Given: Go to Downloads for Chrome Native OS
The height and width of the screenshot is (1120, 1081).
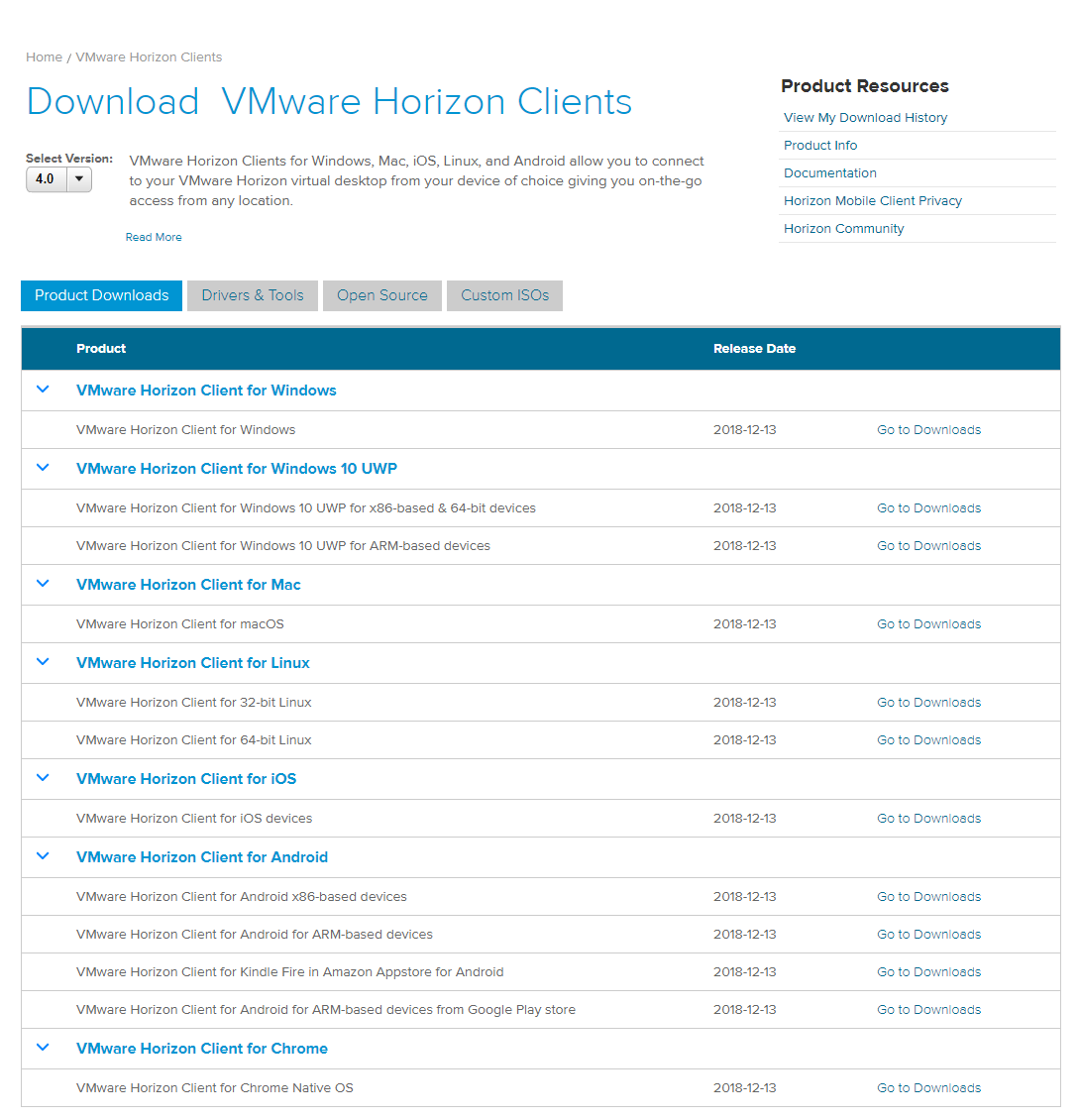Looking at the screenshot, I should click(929, 1088).
